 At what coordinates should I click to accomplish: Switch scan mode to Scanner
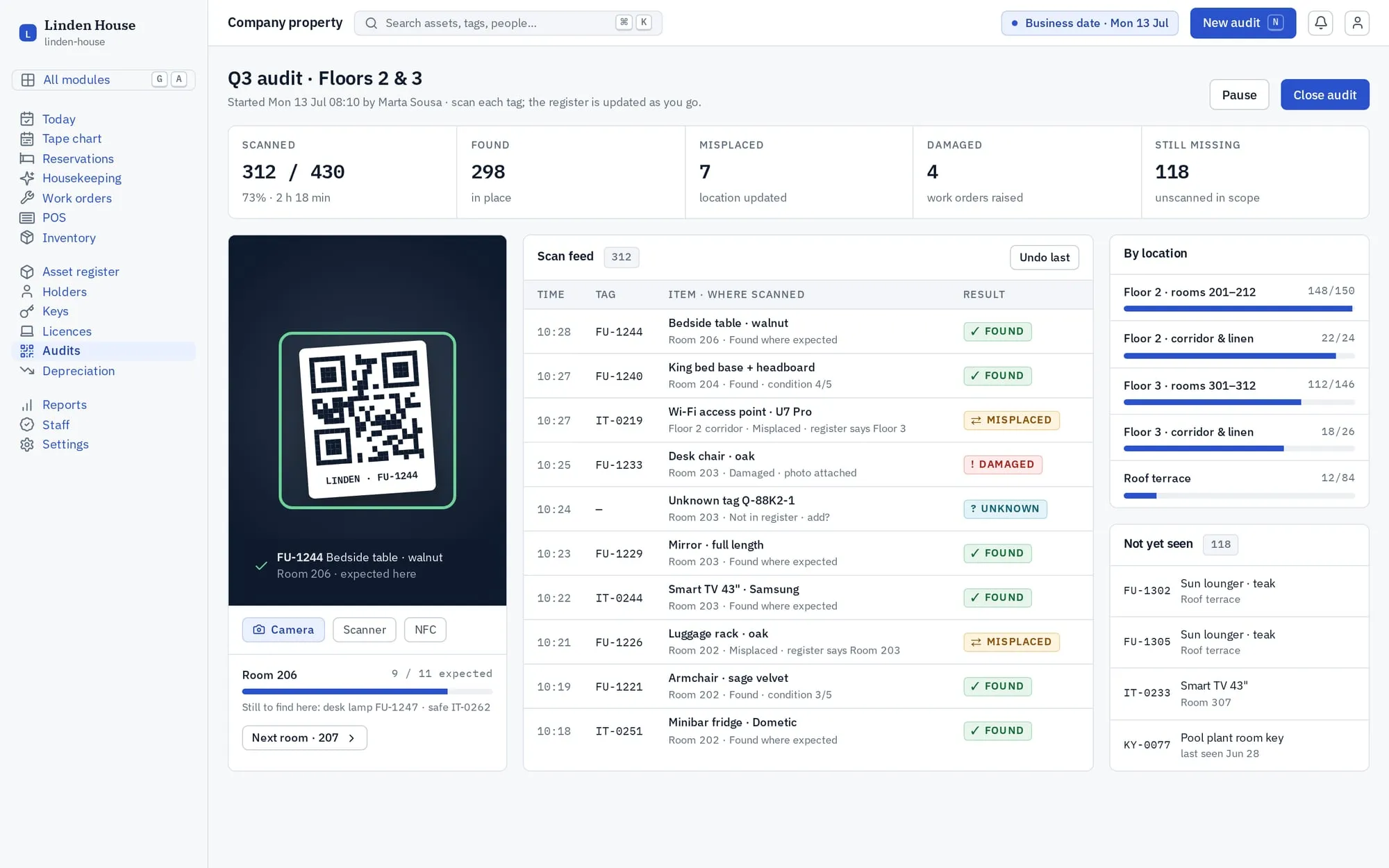[x=365, y=630]
